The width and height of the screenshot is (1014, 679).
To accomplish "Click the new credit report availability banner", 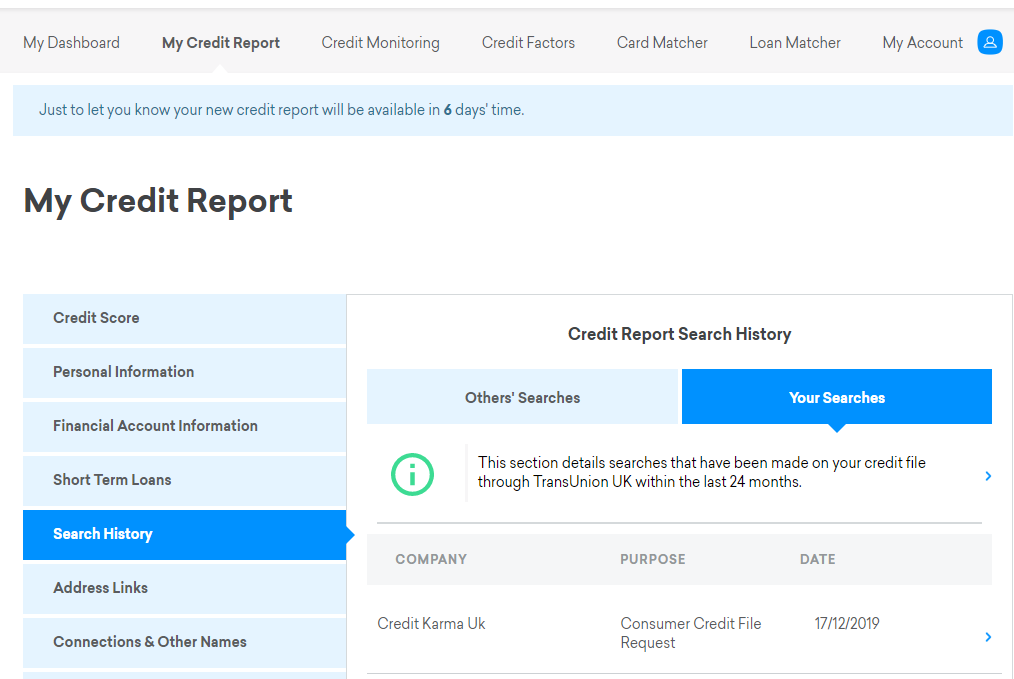I will [513, 110].
